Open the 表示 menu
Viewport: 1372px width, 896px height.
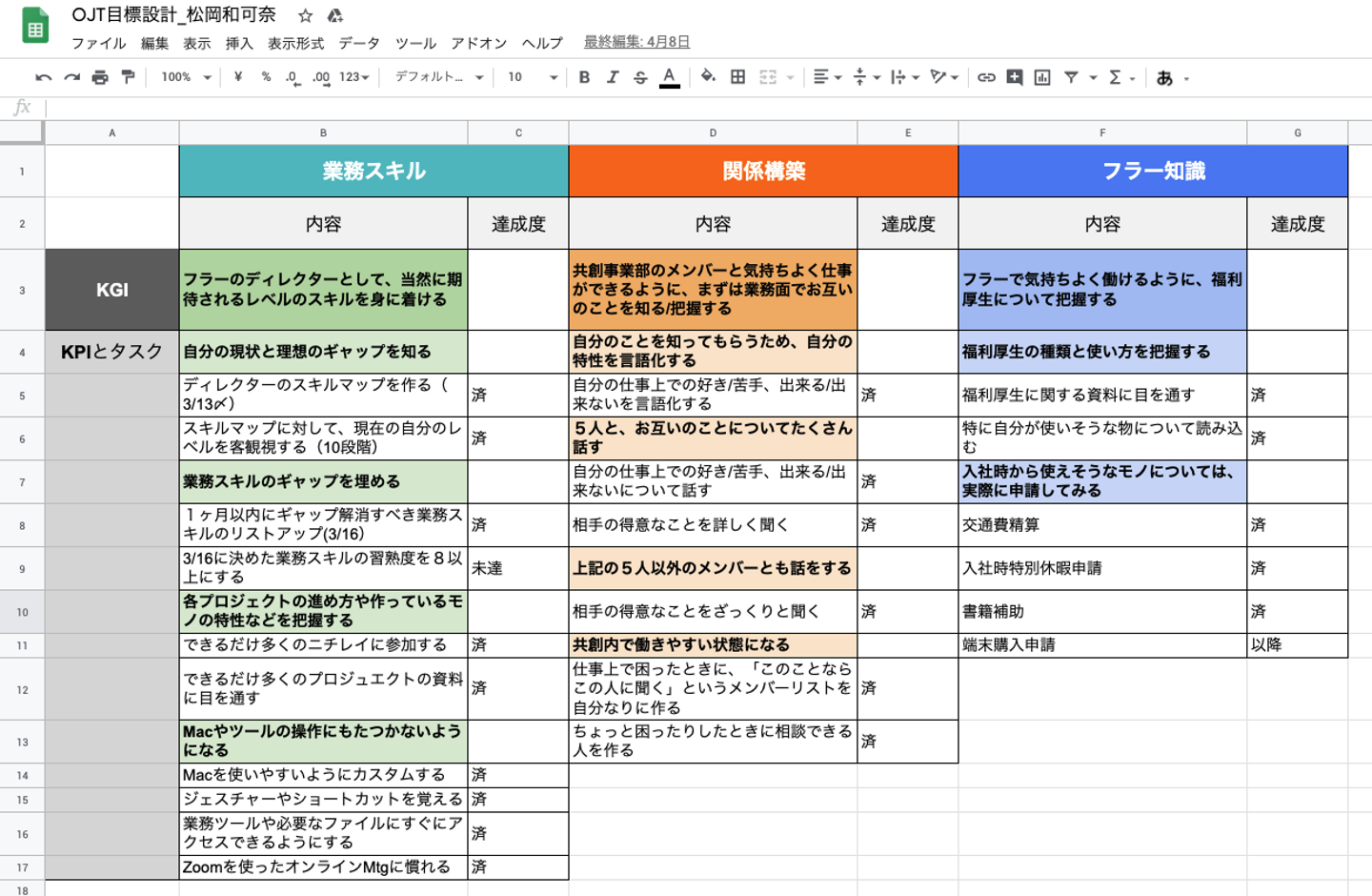197,43
